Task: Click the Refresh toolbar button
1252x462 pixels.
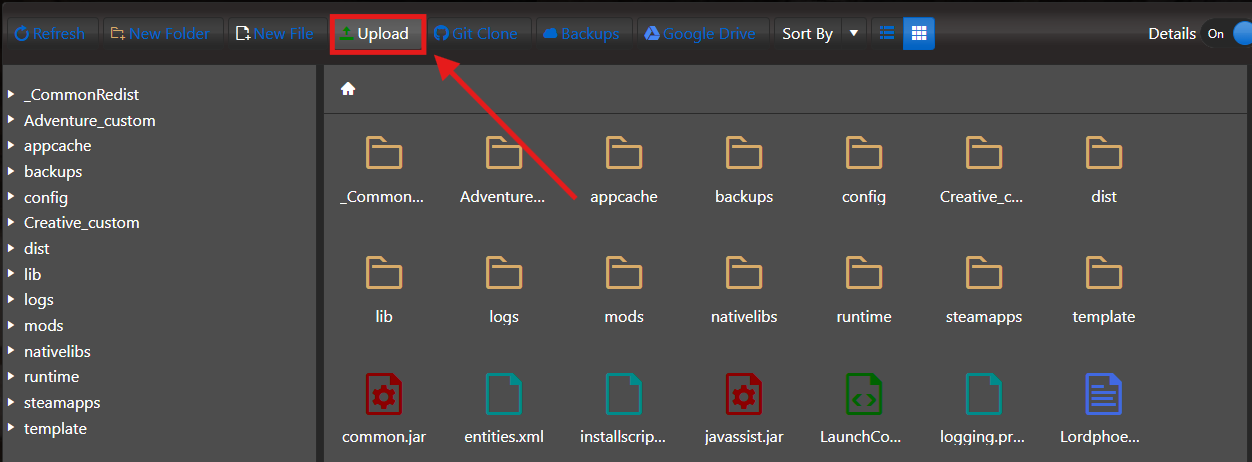Action: pyautogui.click(x=50, y=33)
